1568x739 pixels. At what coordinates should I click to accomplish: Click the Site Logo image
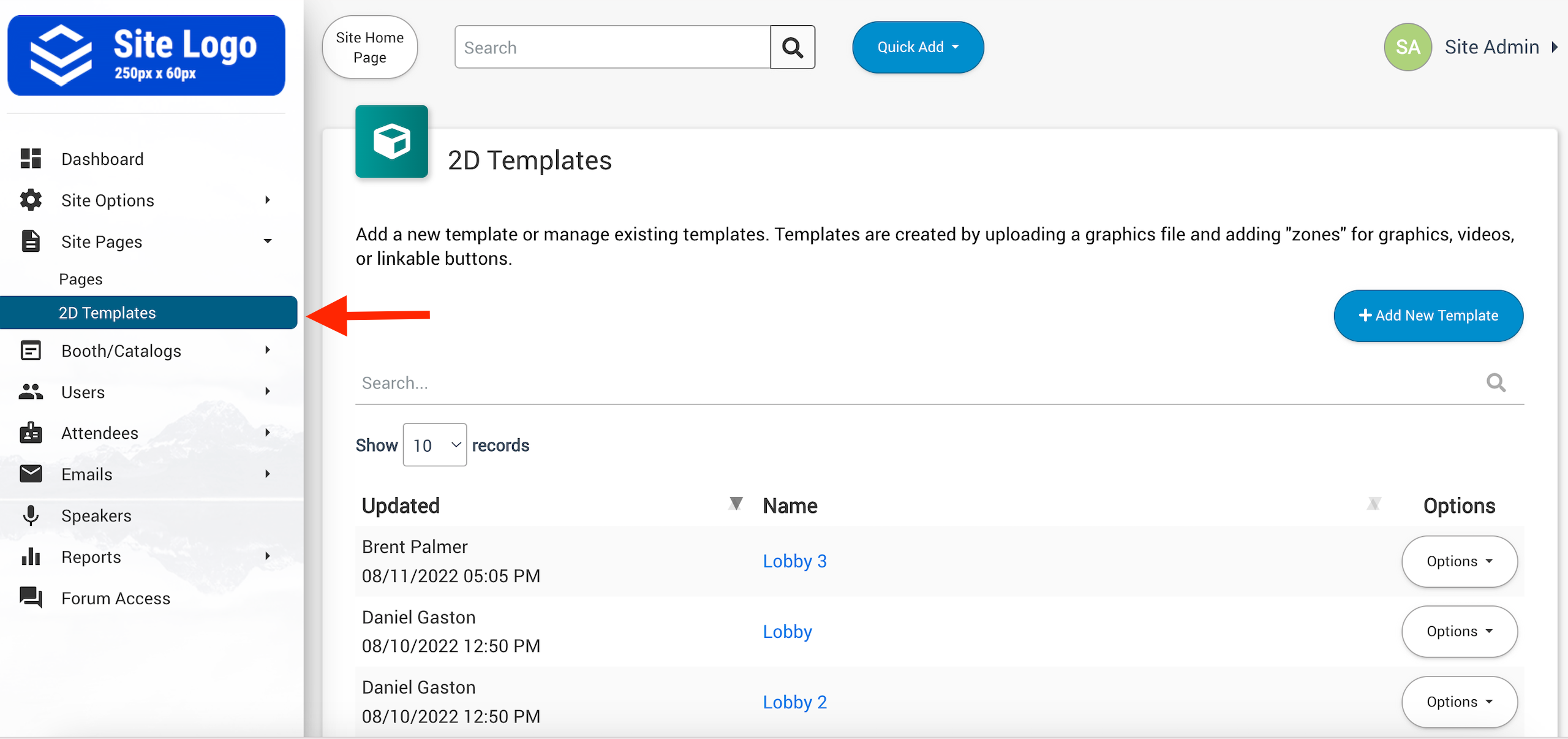point(146,56)
